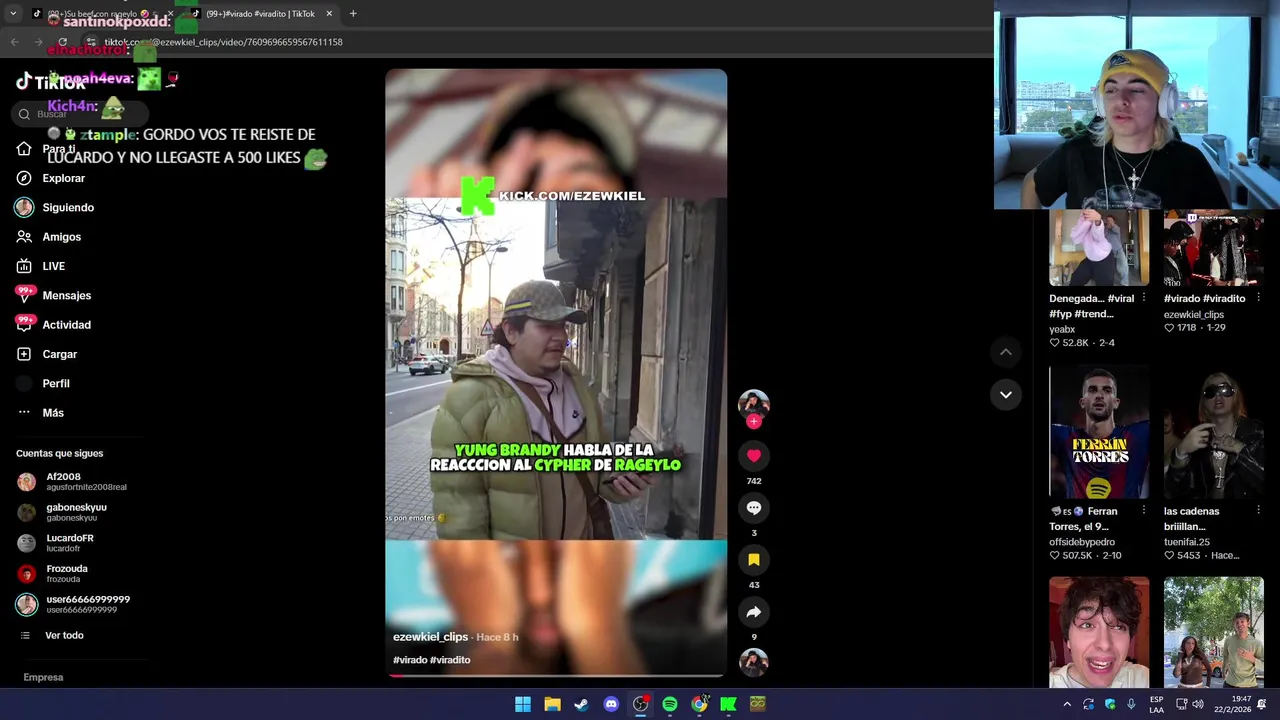1280x720 pixels.
Task: Bookmark the video to favorites
Action: click(754, 560)
